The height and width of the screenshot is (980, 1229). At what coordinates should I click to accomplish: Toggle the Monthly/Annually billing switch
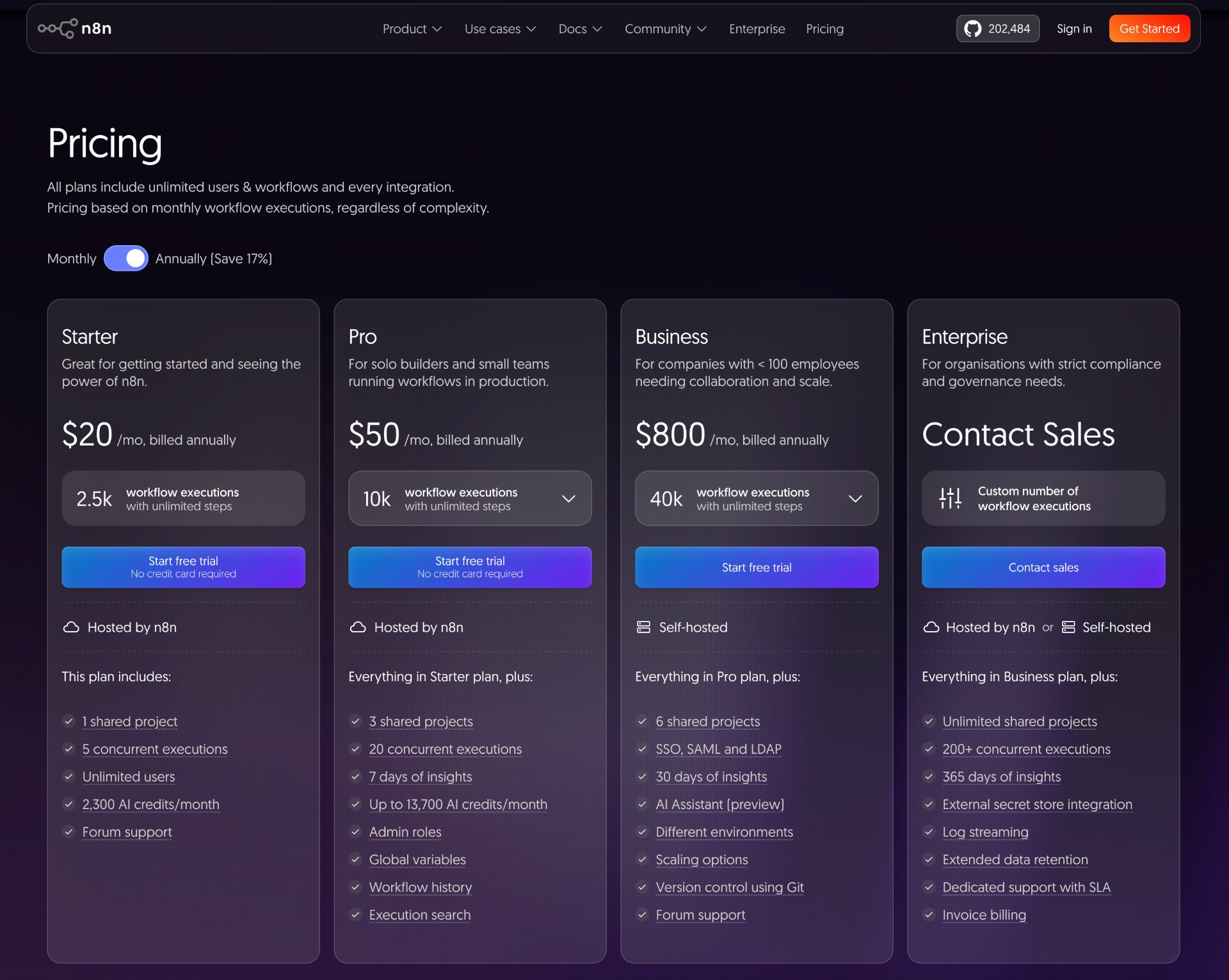point(126,259)
